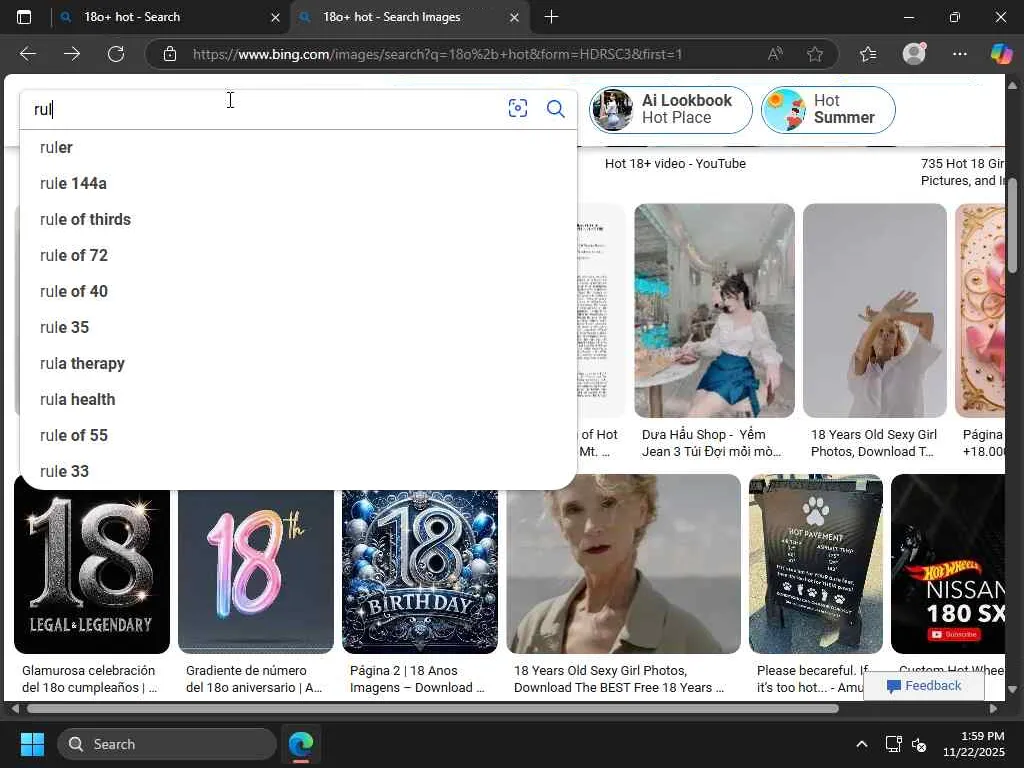The height and width of the screenshot is (768, 1024).
Task: Click the scroll down arrow of page
Action: point(1012,690)
